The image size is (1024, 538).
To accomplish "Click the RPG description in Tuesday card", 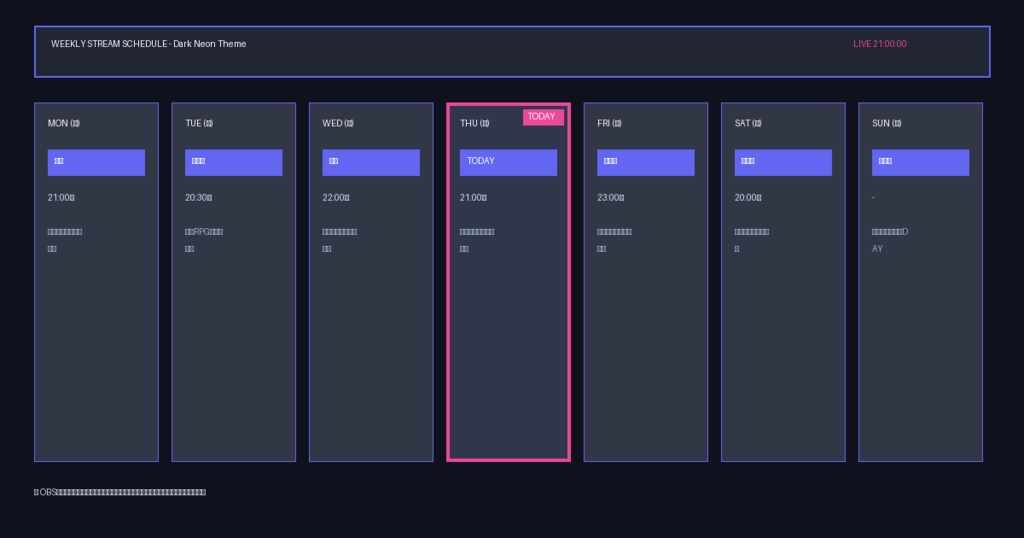I will pos(204,240).
